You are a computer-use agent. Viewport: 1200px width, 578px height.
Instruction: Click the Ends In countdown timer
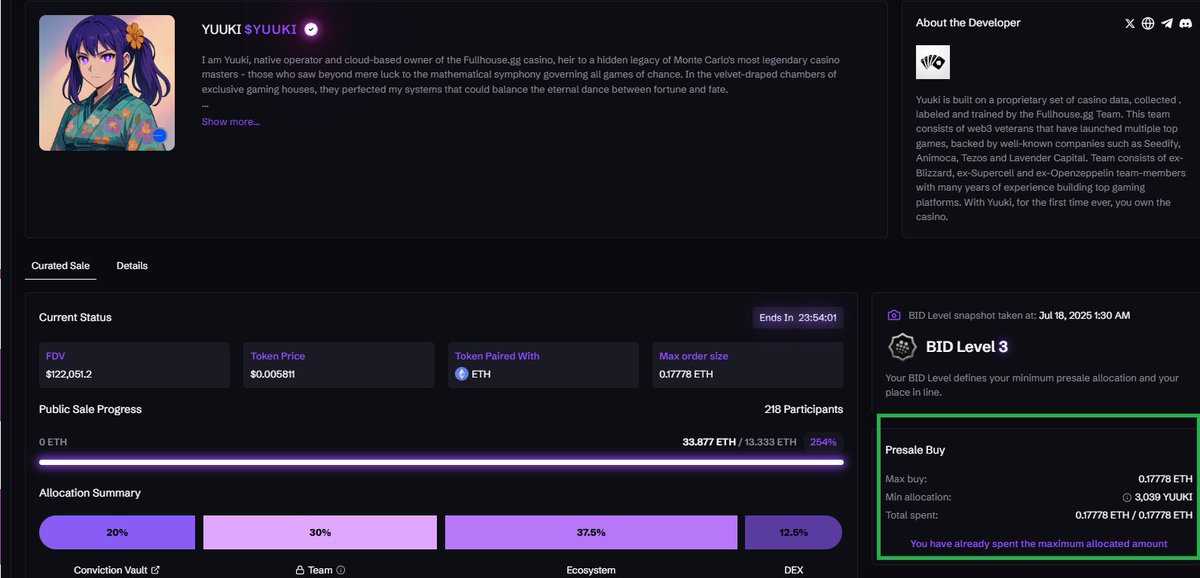tap(798, 318)
